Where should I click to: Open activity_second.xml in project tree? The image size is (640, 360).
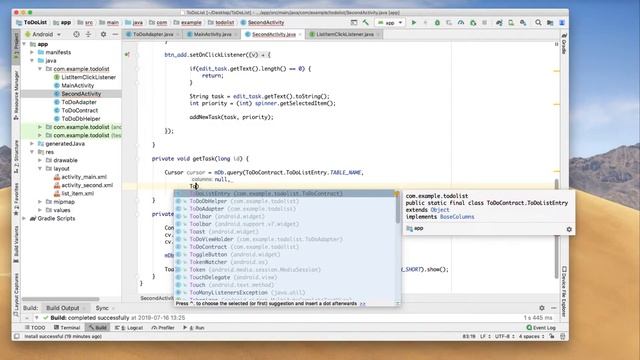pos(87,185)
